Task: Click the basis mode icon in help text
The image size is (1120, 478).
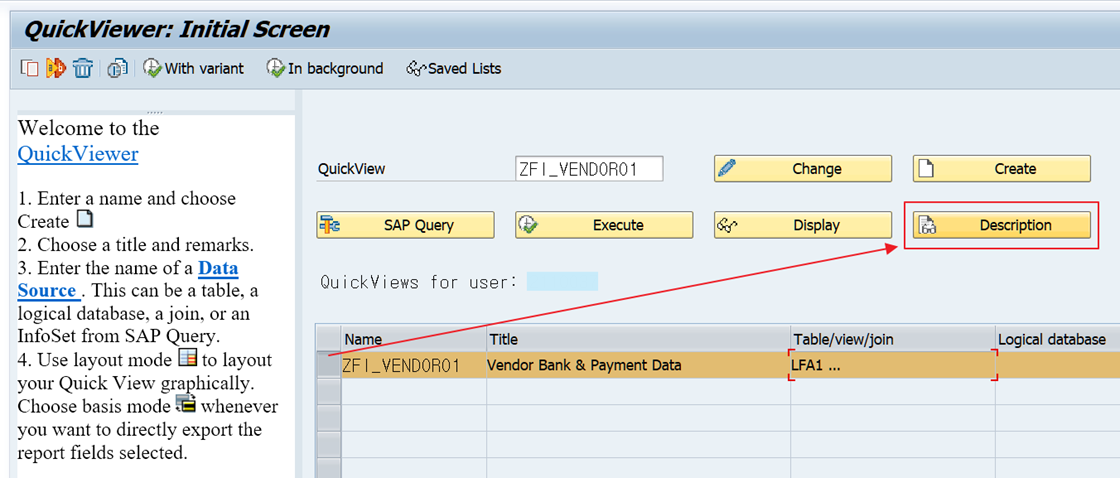Action: pos(186,404)
